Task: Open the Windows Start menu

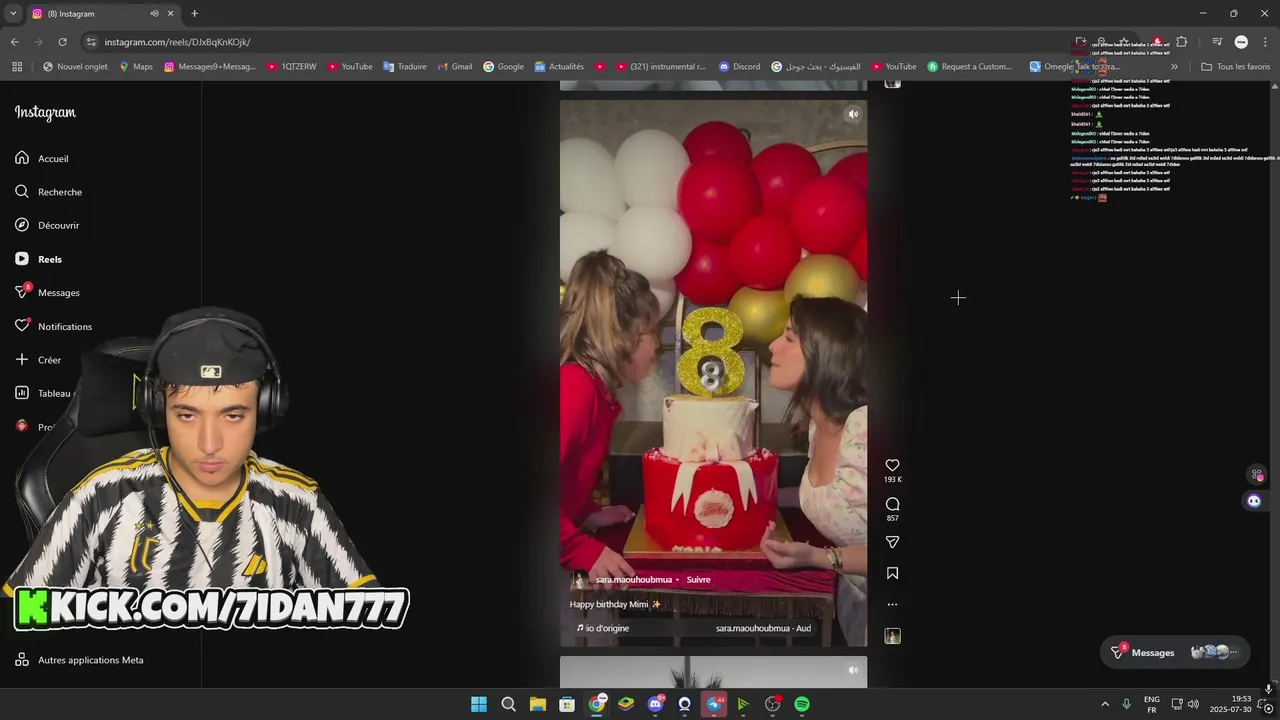Action: [479, 704]
